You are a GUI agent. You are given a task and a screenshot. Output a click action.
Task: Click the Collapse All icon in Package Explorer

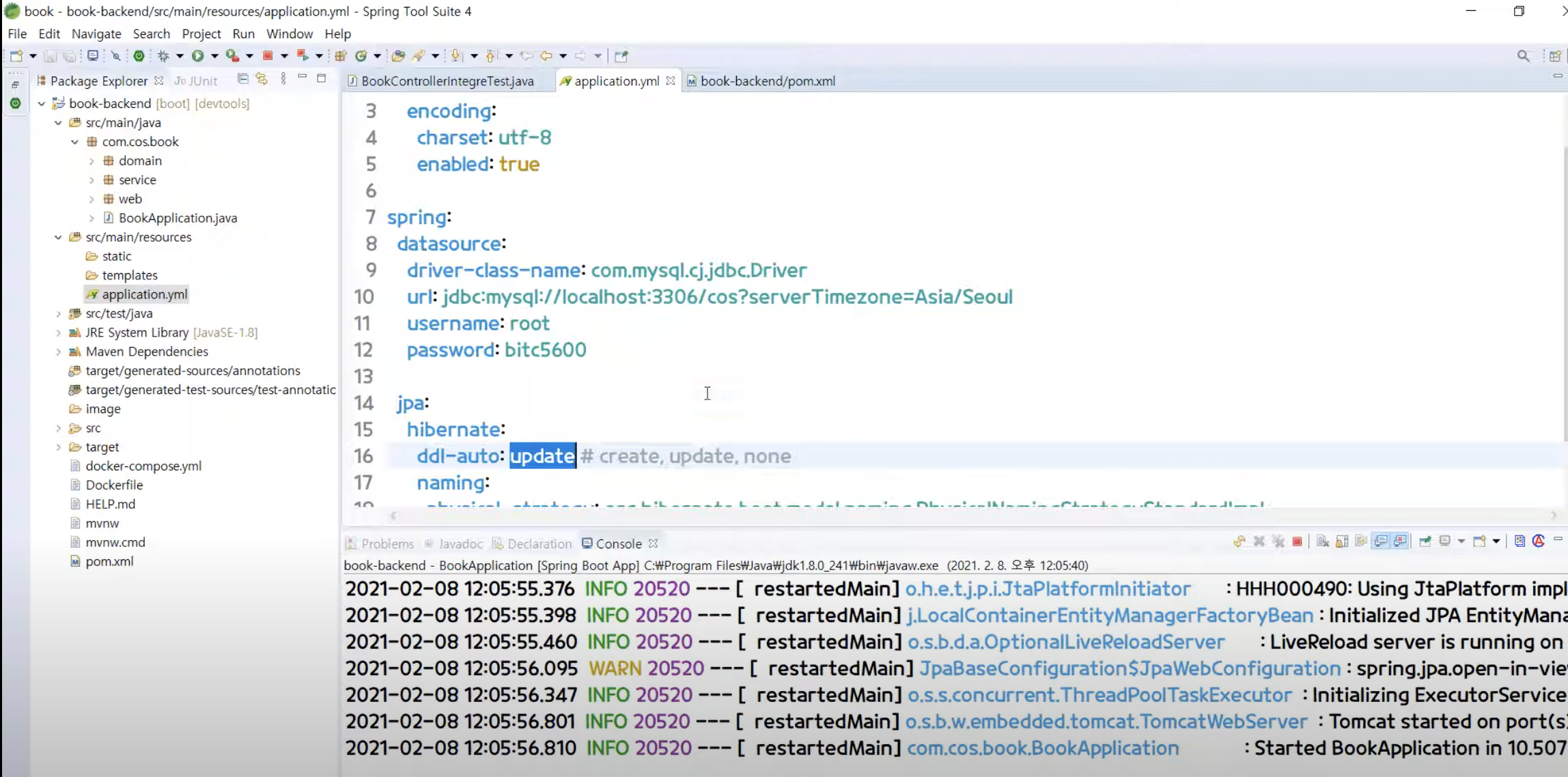tap(242, 79)
